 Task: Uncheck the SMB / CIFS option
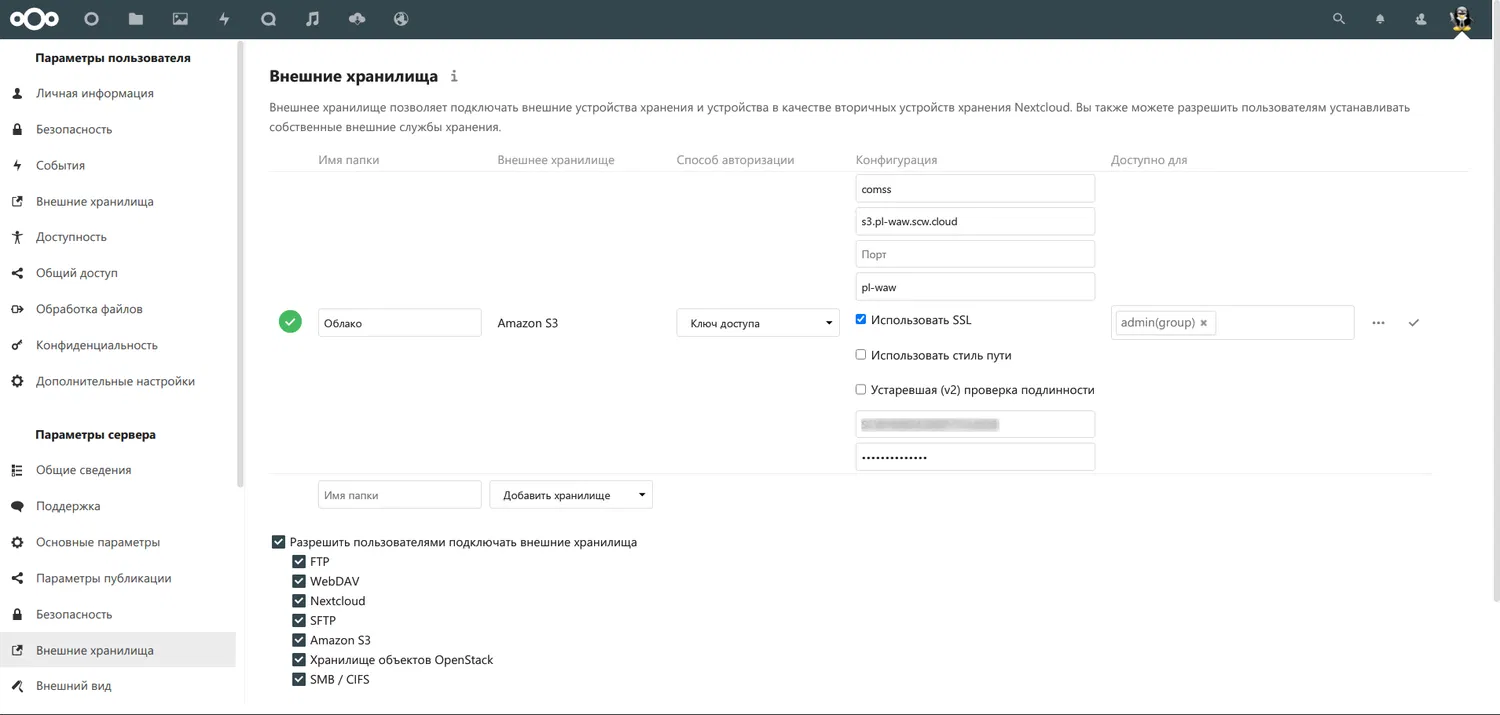(299, 679)
